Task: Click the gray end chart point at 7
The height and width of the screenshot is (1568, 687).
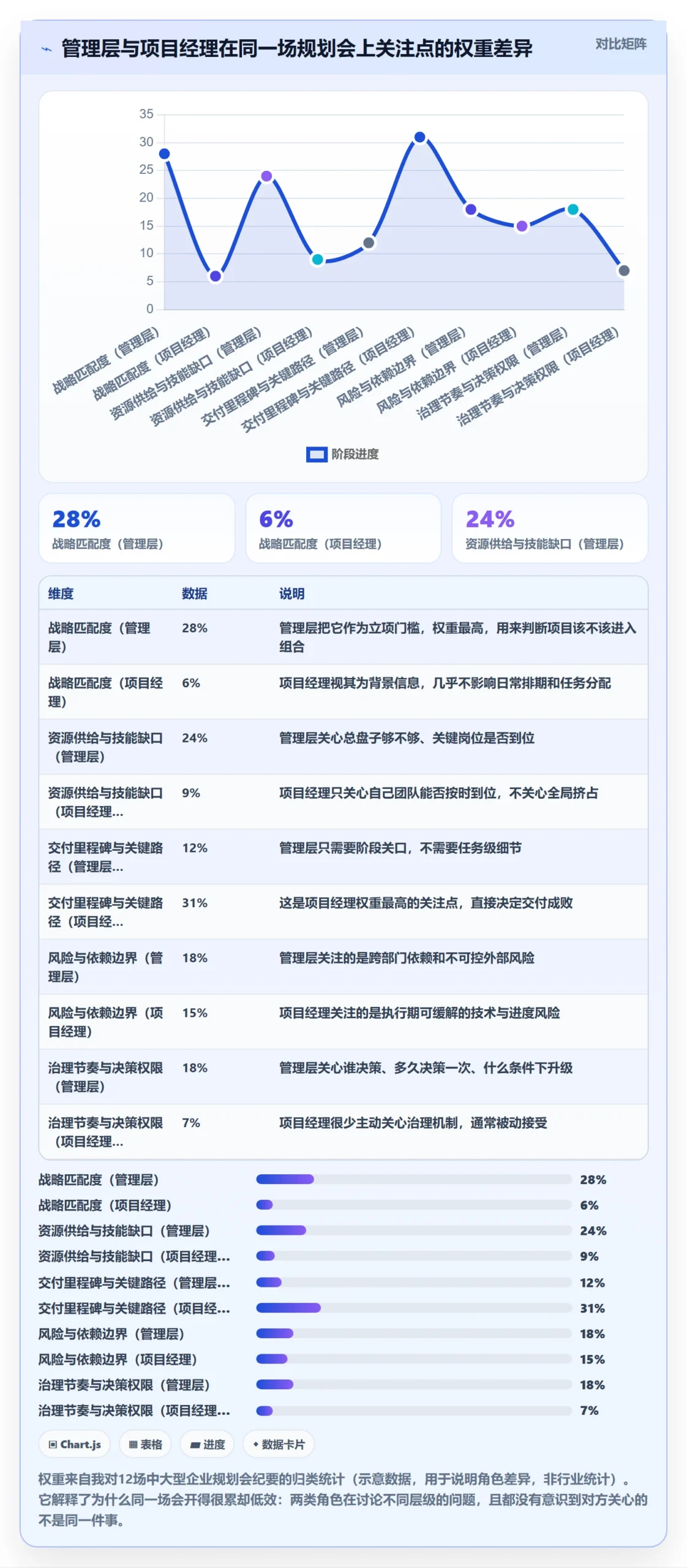Action: tap(624, 271)
